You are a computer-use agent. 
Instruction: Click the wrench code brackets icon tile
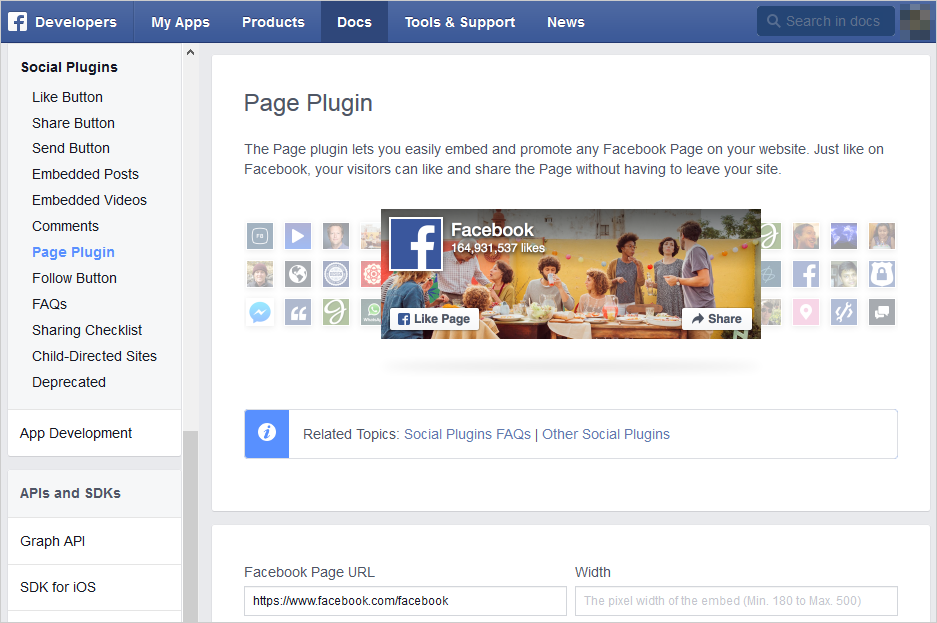click(844, 312)
